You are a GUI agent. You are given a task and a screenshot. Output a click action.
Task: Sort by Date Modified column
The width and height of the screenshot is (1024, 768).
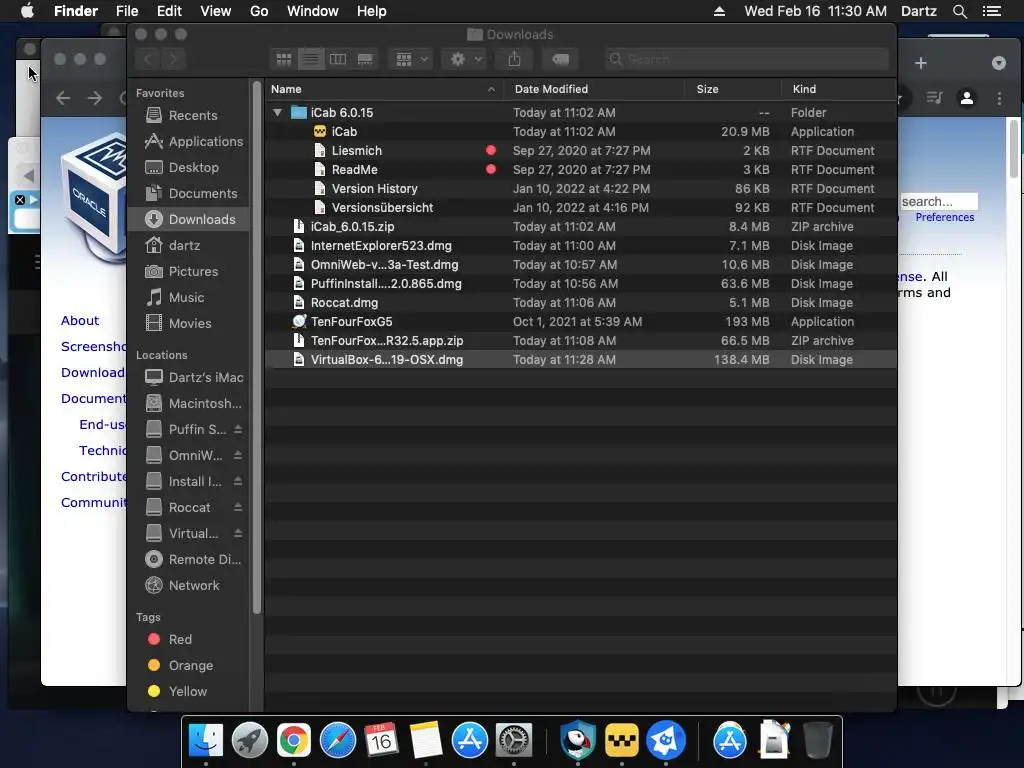(594, 89)
